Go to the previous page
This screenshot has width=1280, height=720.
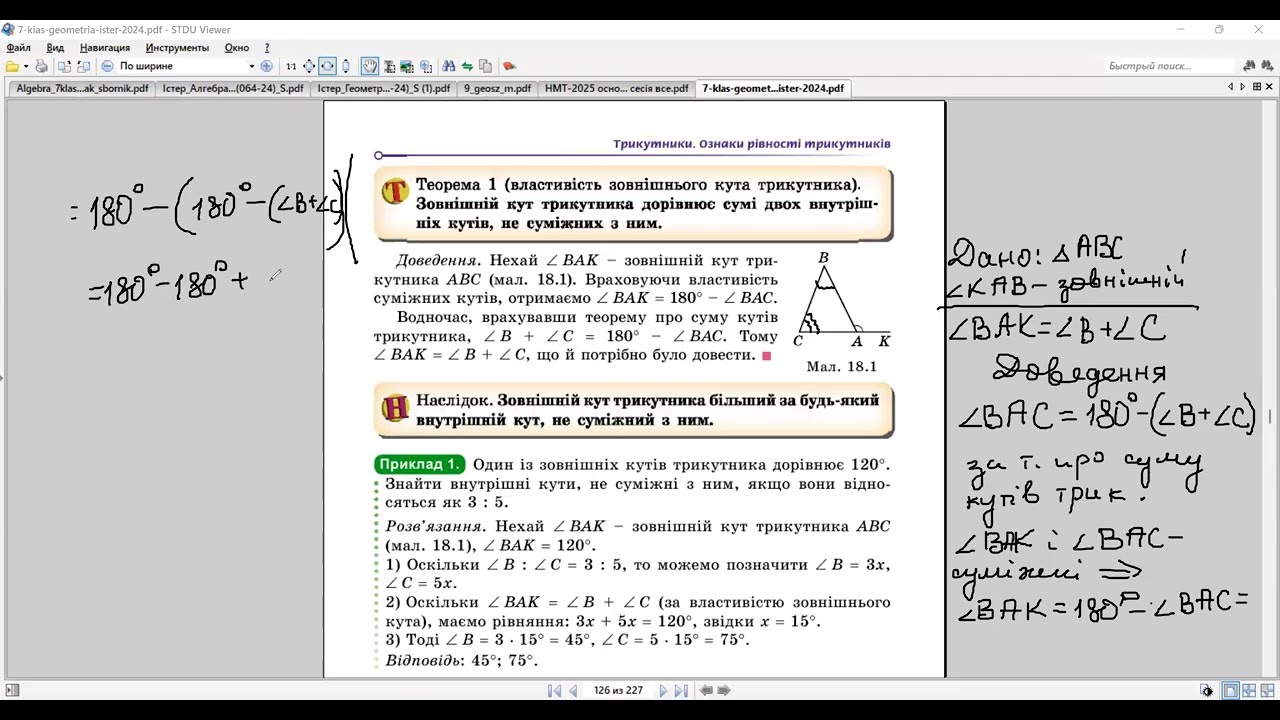pos(574,690)
